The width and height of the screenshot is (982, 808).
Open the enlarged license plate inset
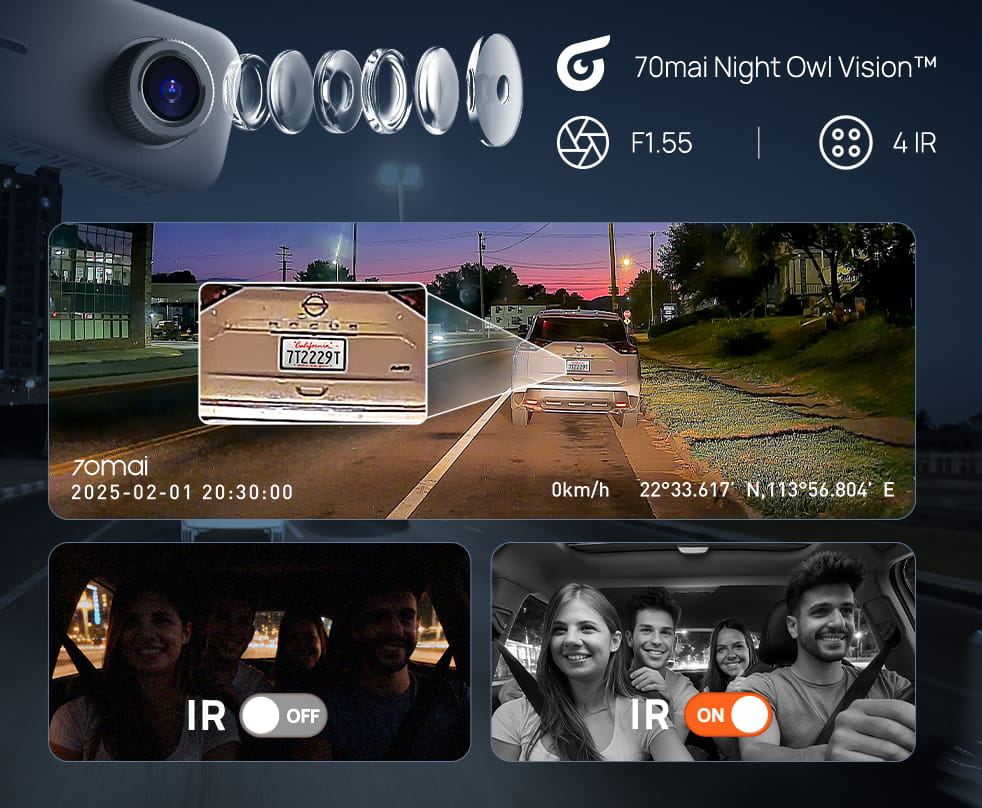[x=312, y=353]
